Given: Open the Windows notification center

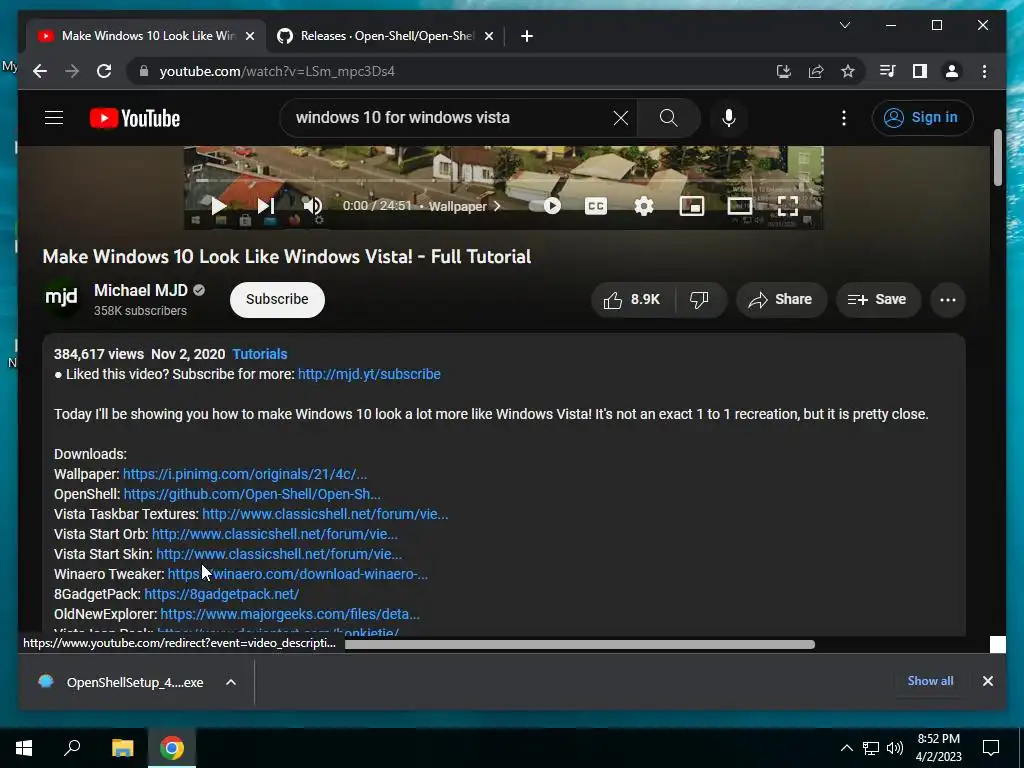Looking at the screenshot, I should click(x=991, y=748).
